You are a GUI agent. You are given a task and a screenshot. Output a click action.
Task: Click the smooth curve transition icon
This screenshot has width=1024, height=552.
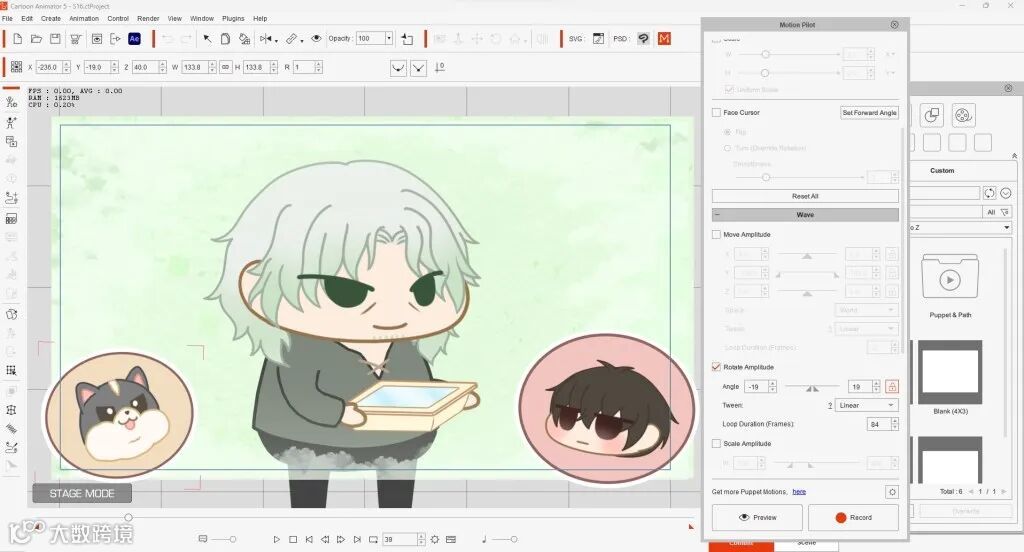398,68
